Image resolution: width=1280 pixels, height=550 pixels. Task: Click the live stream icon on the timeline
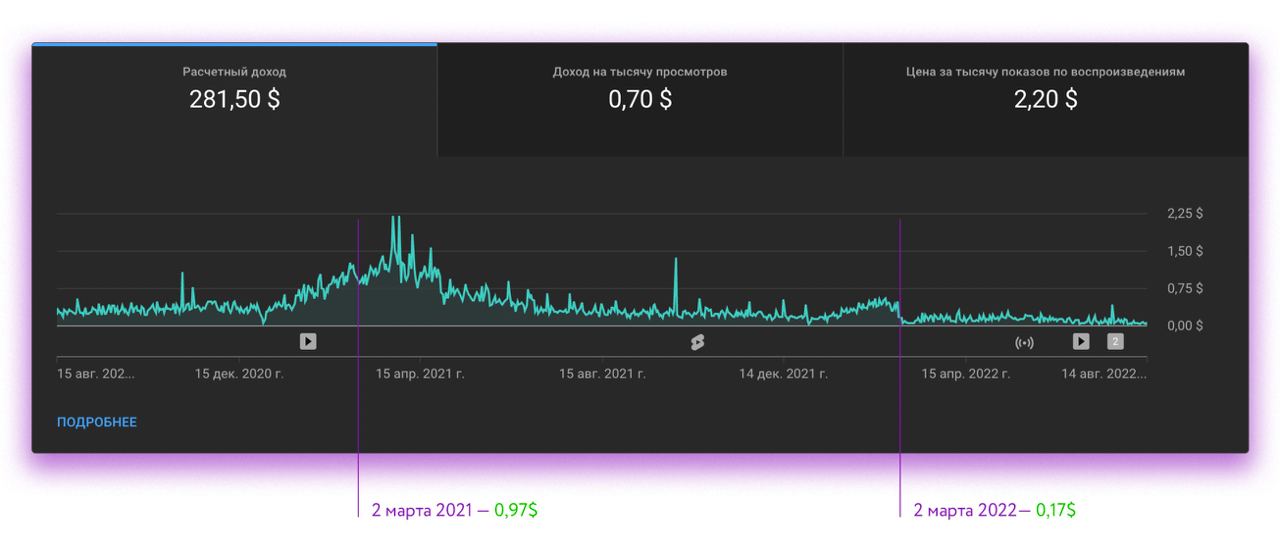coord(1024,342)
